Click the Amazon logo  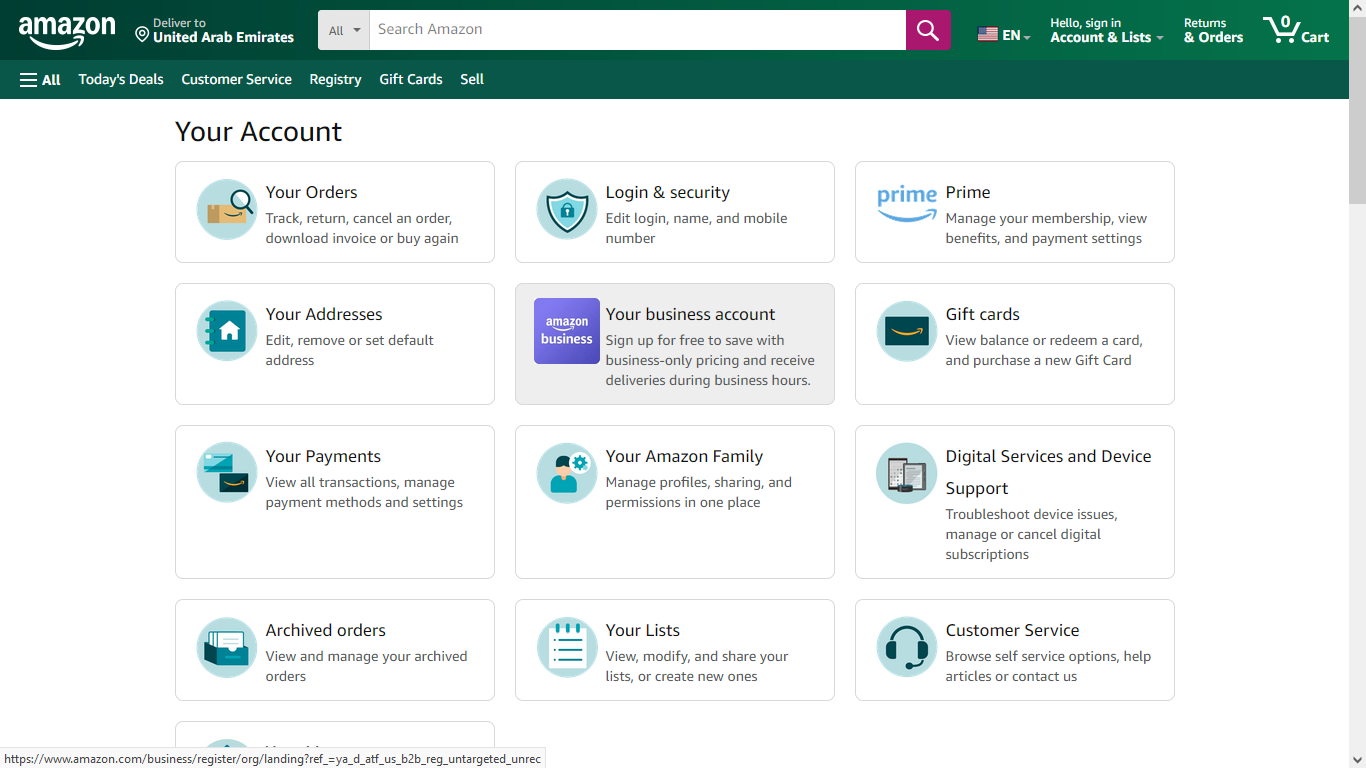(67, 32)
